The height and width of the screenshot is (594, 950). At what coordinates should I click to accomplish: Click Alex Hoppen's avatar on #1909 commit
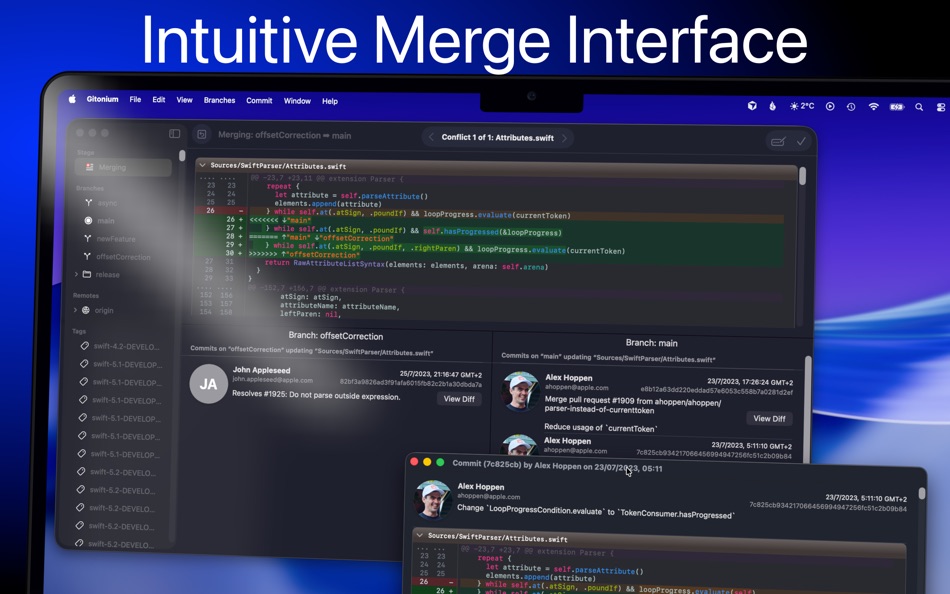pos(520,391)
